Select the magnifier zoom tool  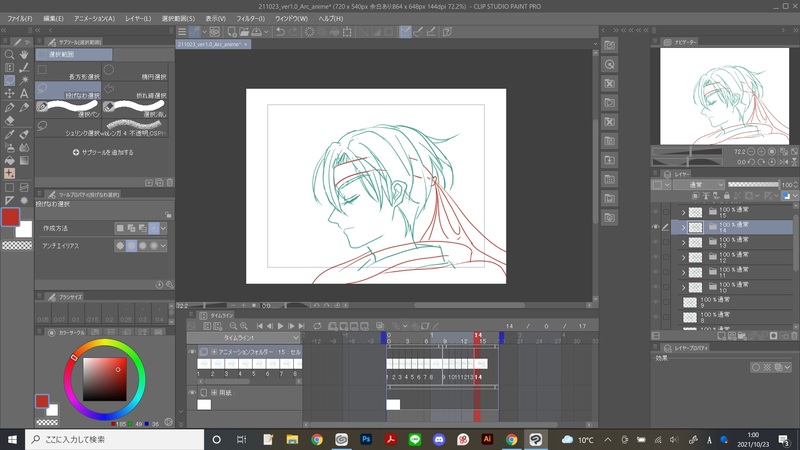pos(9,55)
